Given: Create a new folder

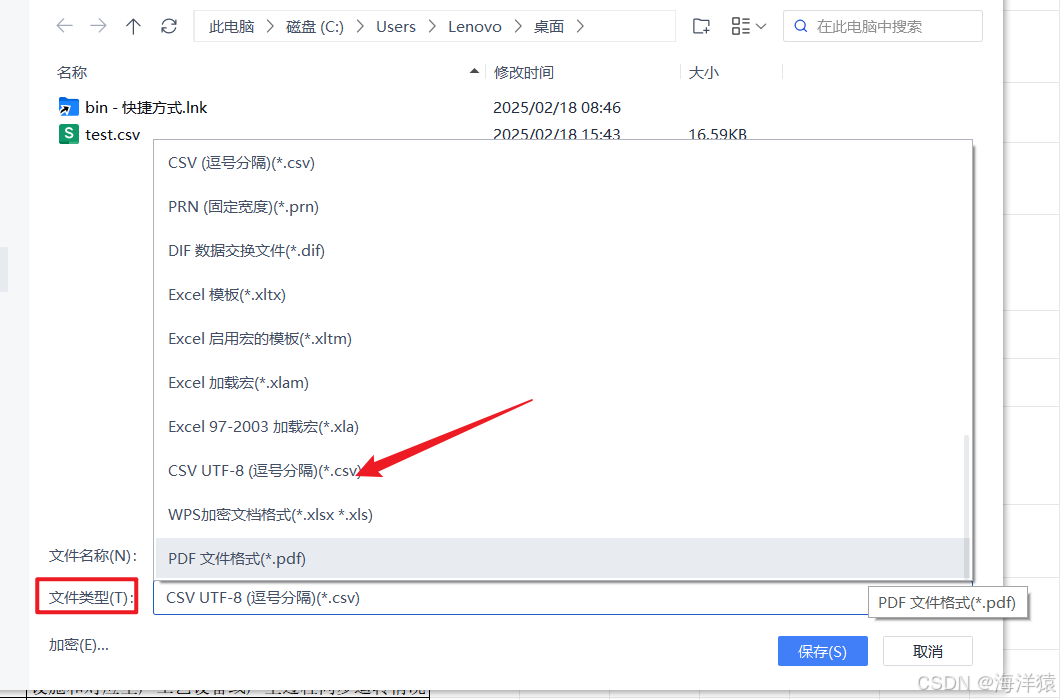Looking at the screenshot, I should tap(701, 25).
